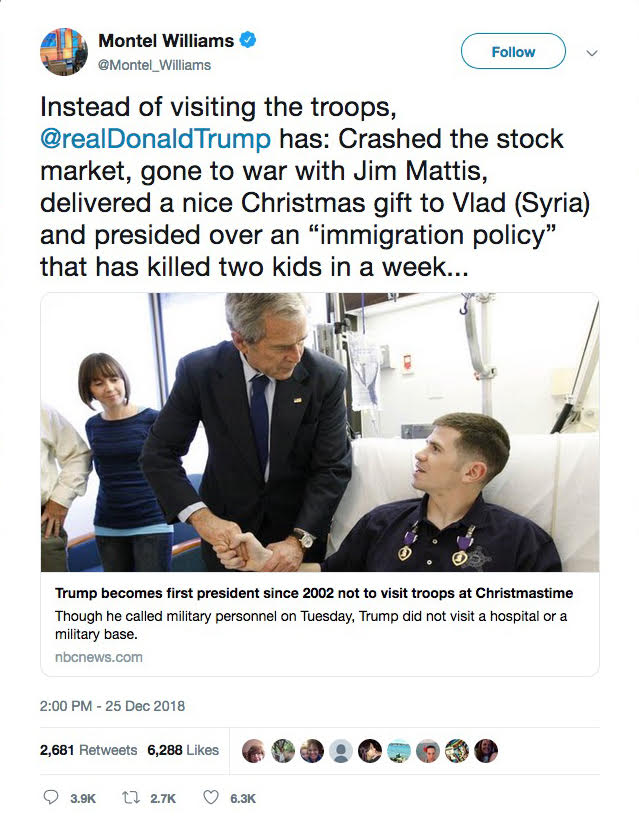Follow Montel Williams
Viewport: 639px width, 831px height.
tap(513, 51)
